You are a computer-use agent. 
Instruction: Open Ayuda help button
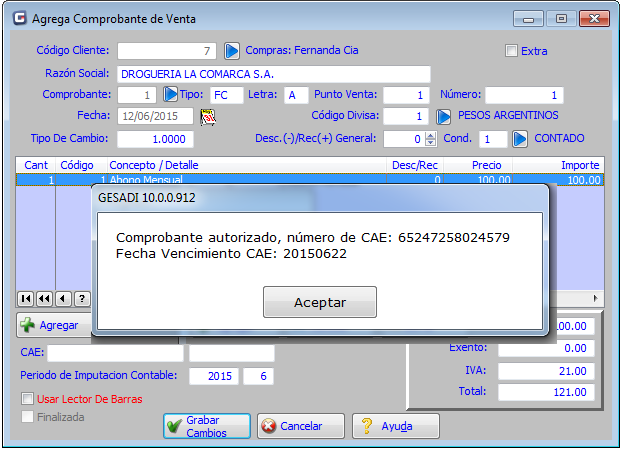click(394, 426)
